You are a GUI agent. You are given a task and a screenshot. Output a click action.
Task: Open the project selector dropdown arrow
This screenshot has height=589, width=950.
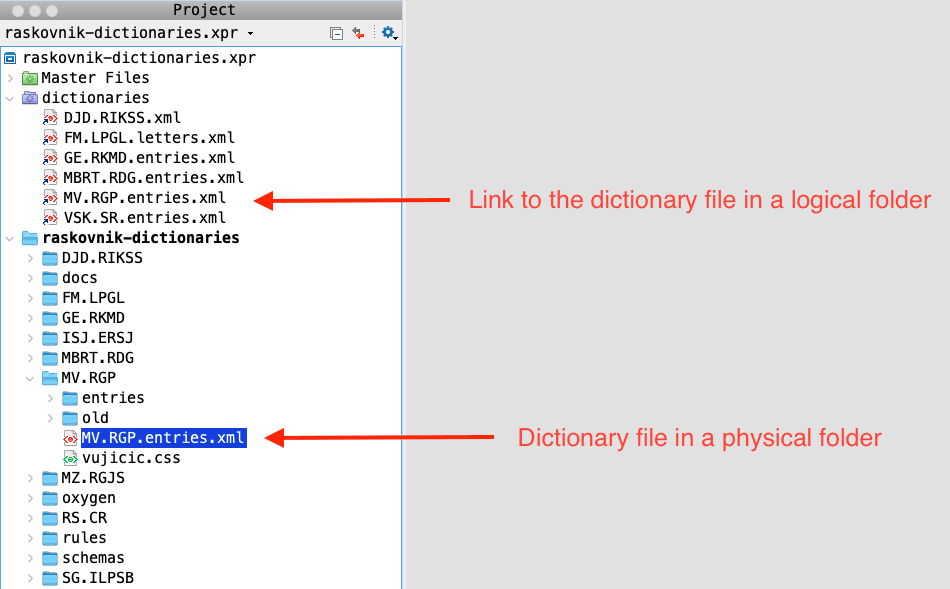250,34
